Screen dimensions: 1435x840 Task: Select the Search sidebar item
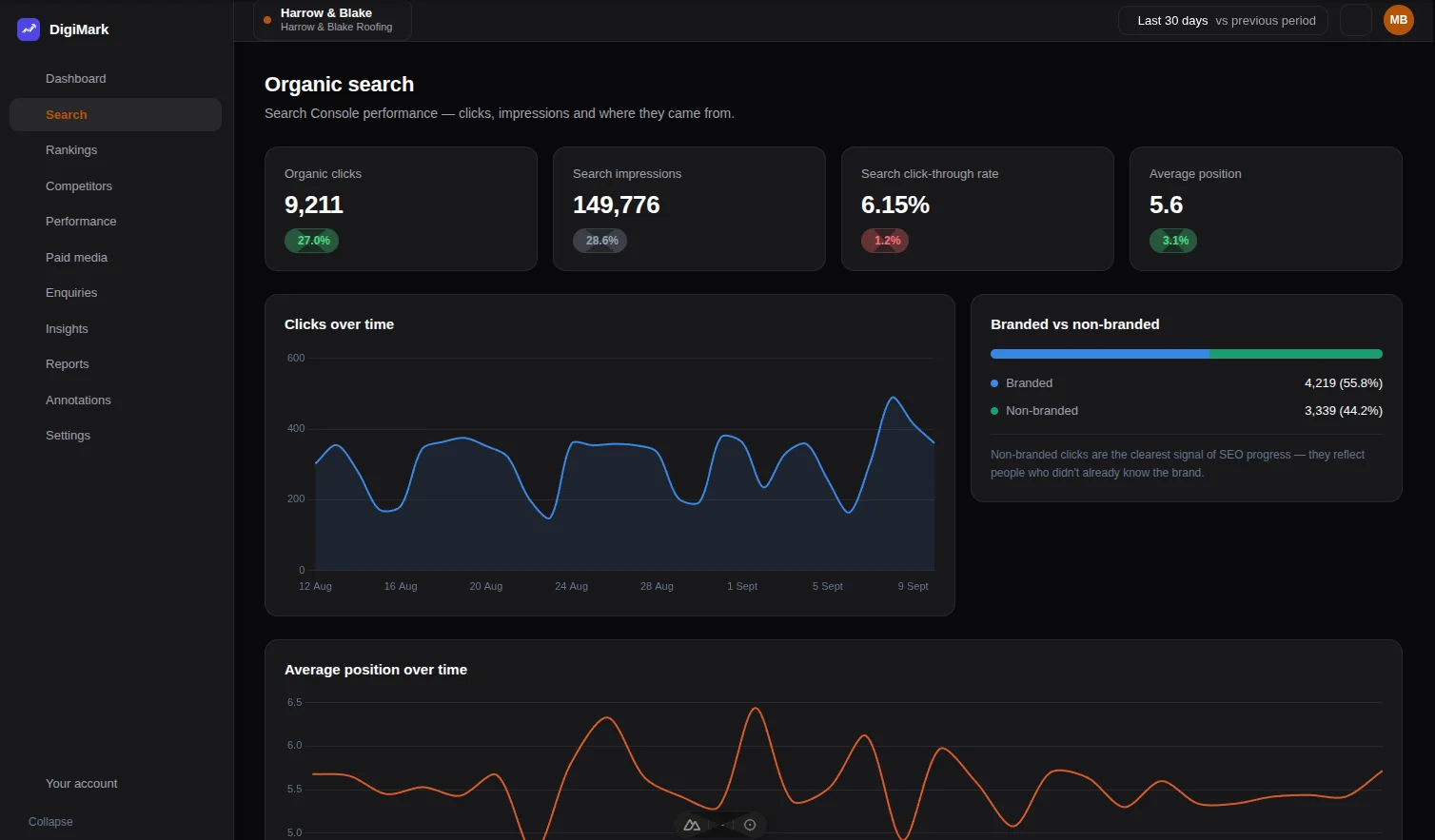point(115,114)
